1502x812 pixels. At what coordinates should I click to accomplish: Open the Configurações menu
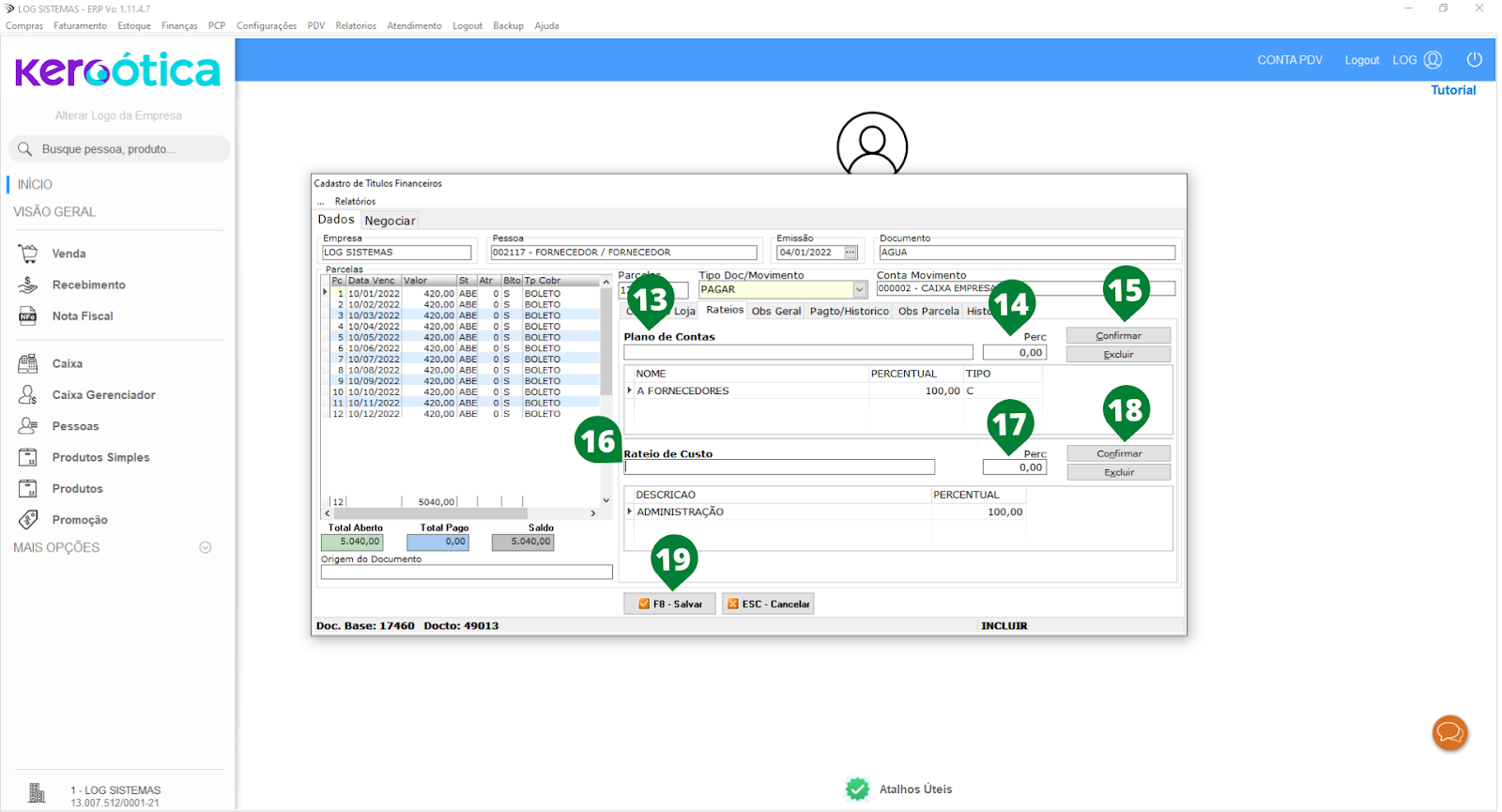[267, 25]
